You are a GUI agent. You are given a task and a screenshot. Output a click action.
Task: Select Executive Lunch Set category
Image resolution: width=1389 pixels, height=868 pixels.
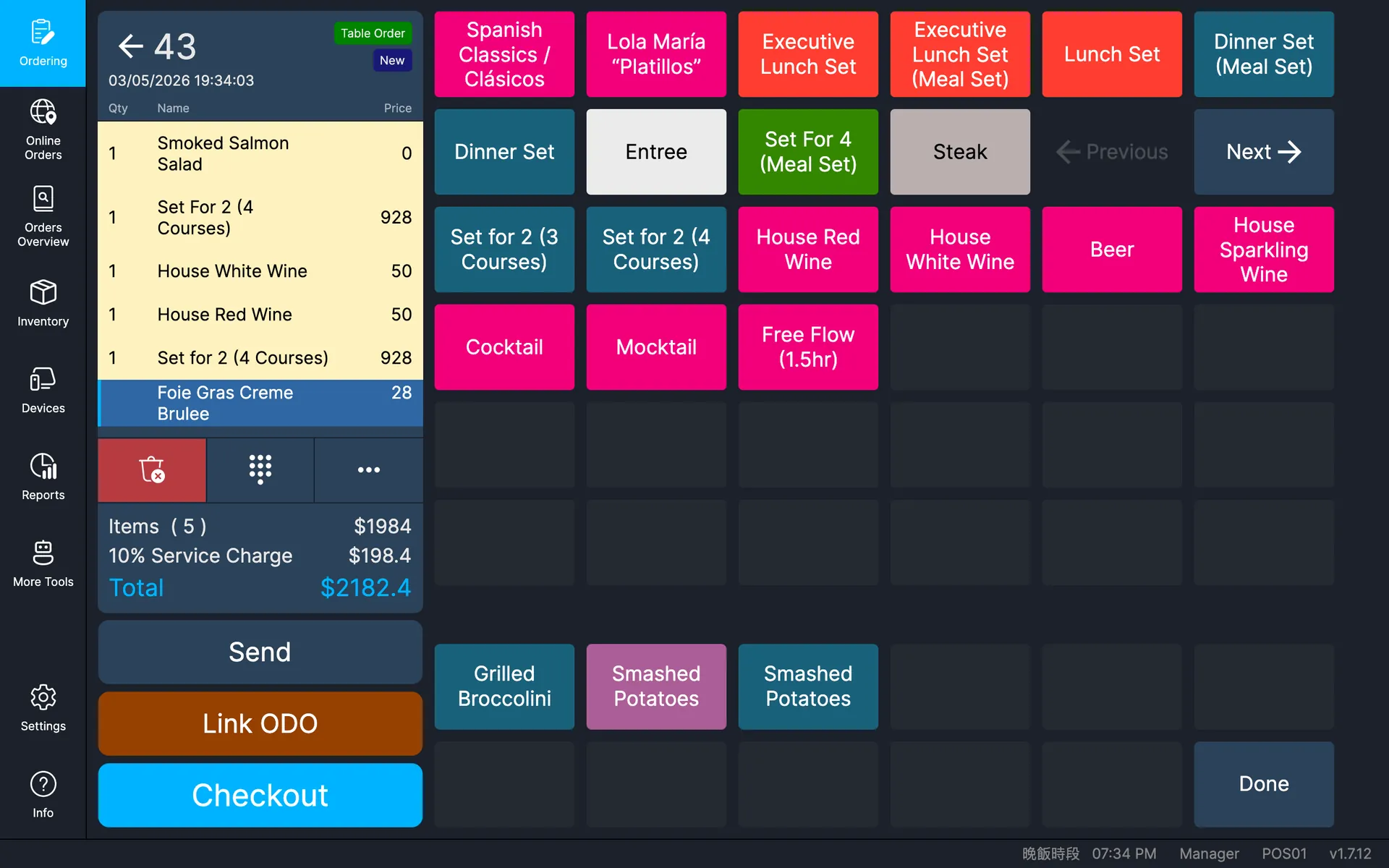click(x=808, y=54)
